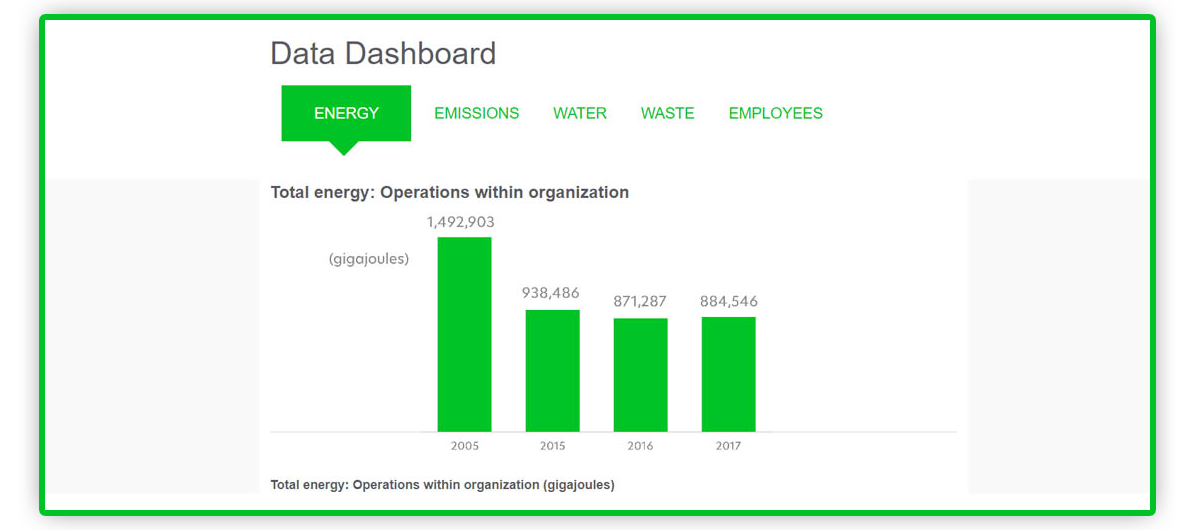This screenshot has width=1195, height=530.
Task: Click the triangle pointer beneath the ENERGY tab
Action: pos(343,148)
